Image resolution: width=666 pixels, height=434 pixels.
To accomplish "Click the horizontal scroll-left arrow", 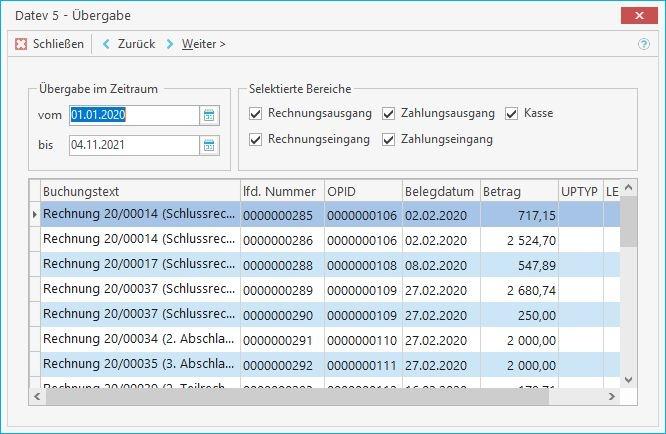I will (37, 396).
